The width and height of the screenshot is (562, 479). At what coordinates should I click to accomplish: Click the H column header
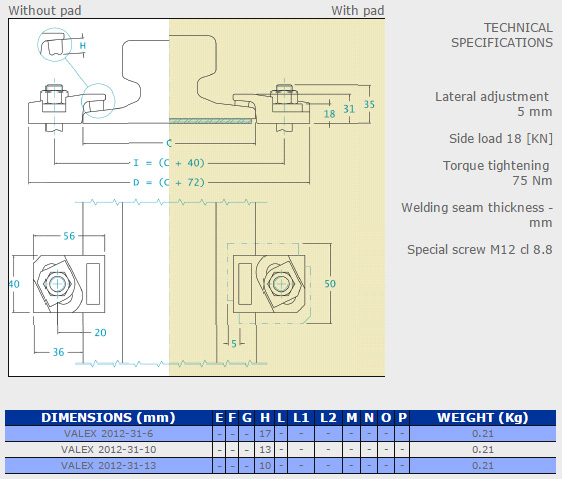tap(265, 418)
